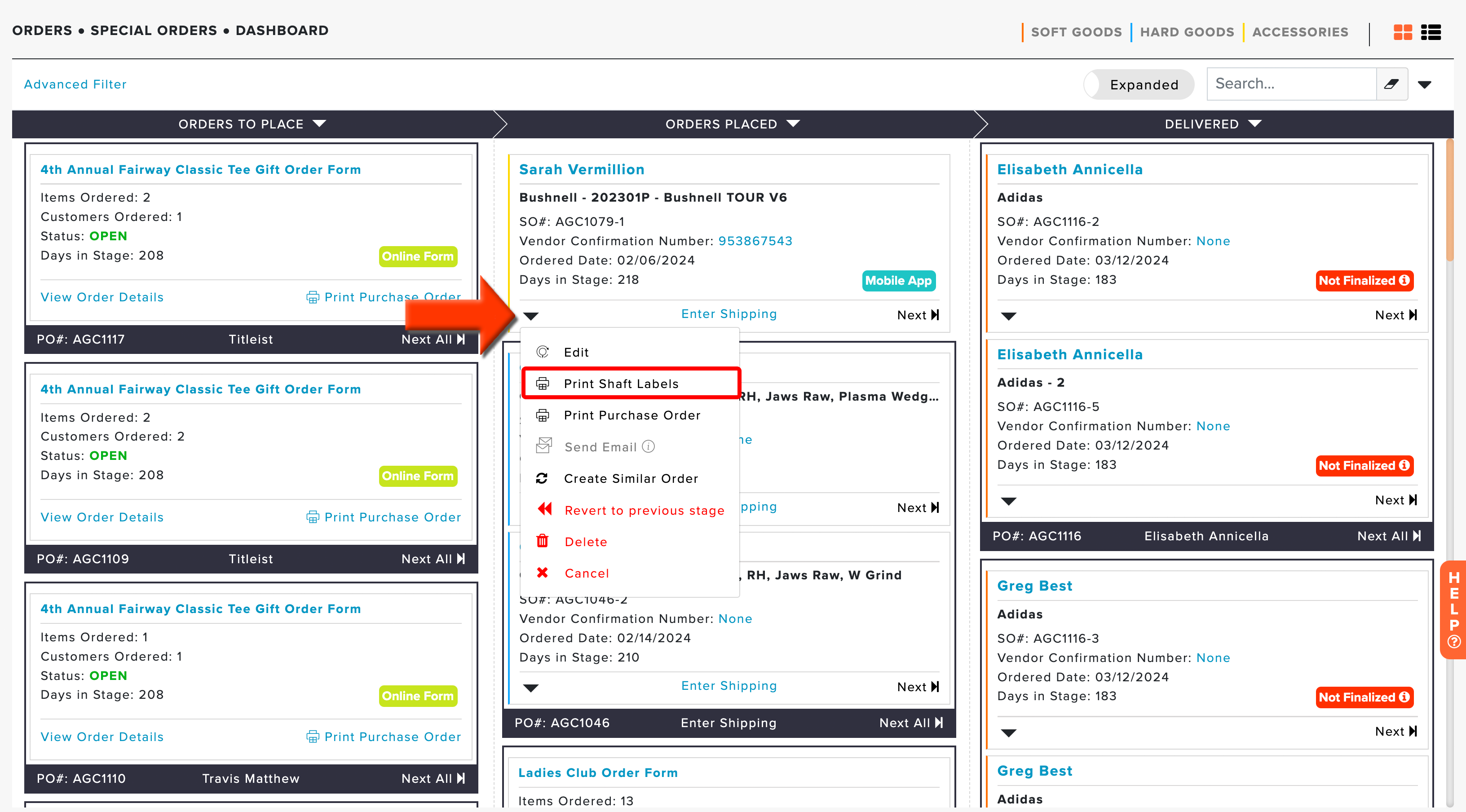Filter by SOFT GOODS category
Viewport: 1466px width, 812px height.
point(1076,32)
